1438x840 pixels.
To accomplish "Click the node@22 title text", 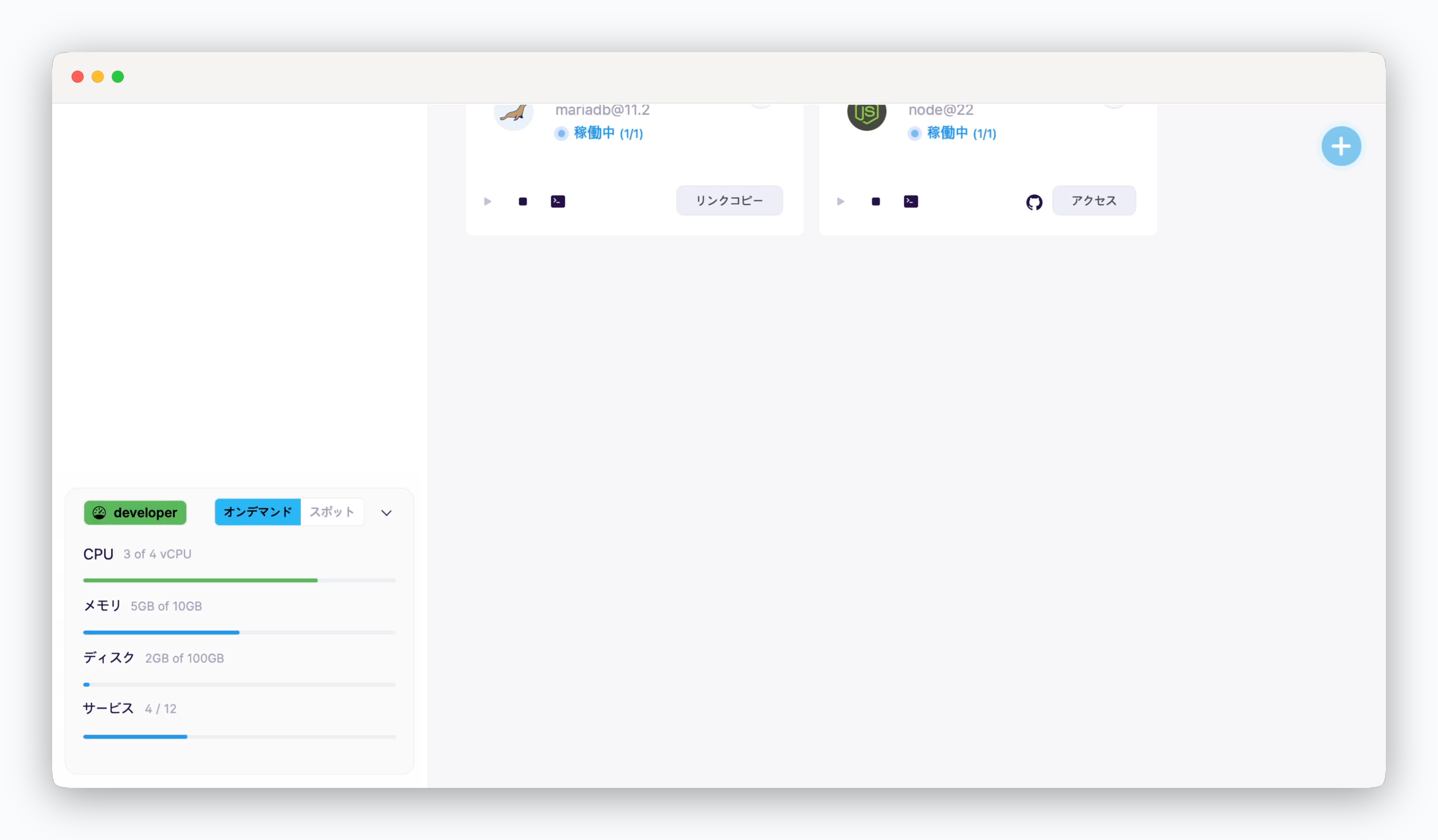I will [941, 110].
